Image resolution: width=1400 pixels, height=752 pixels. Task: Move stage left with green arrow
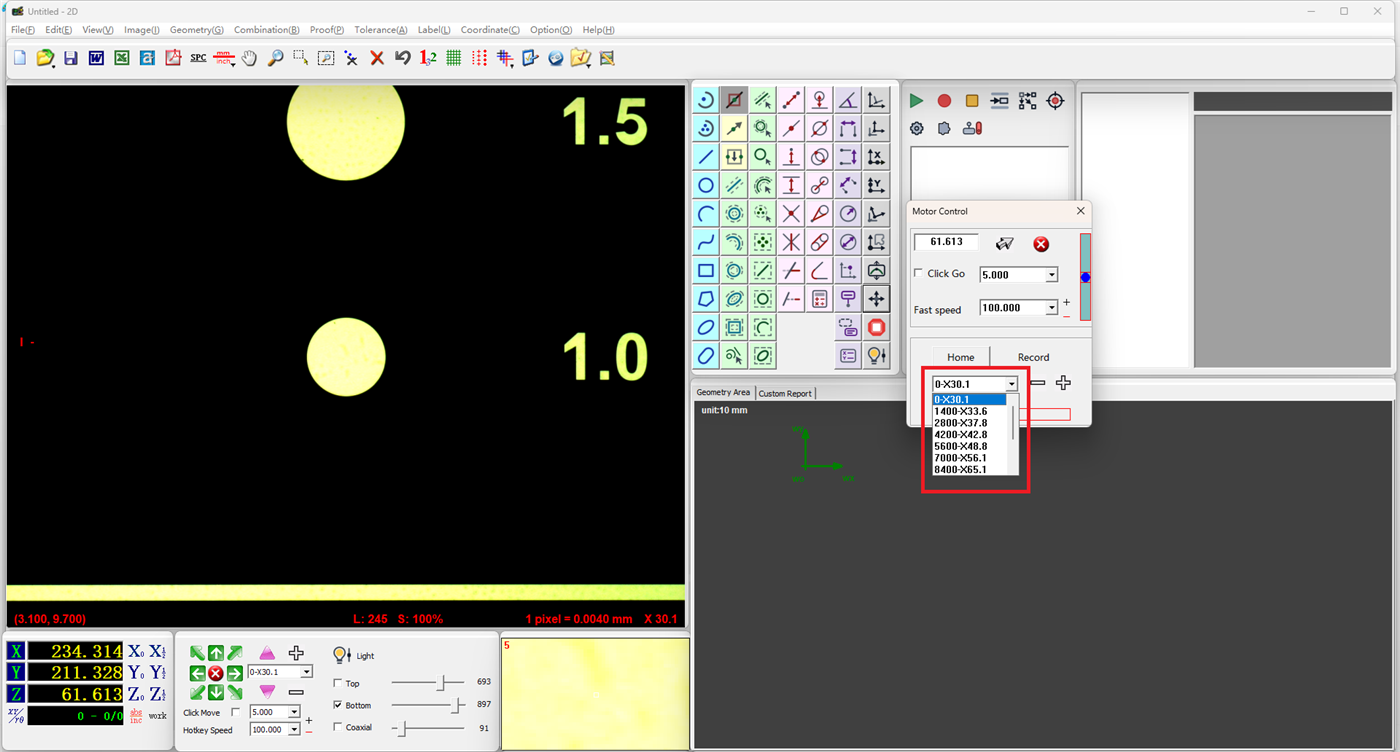pos(197,673)
